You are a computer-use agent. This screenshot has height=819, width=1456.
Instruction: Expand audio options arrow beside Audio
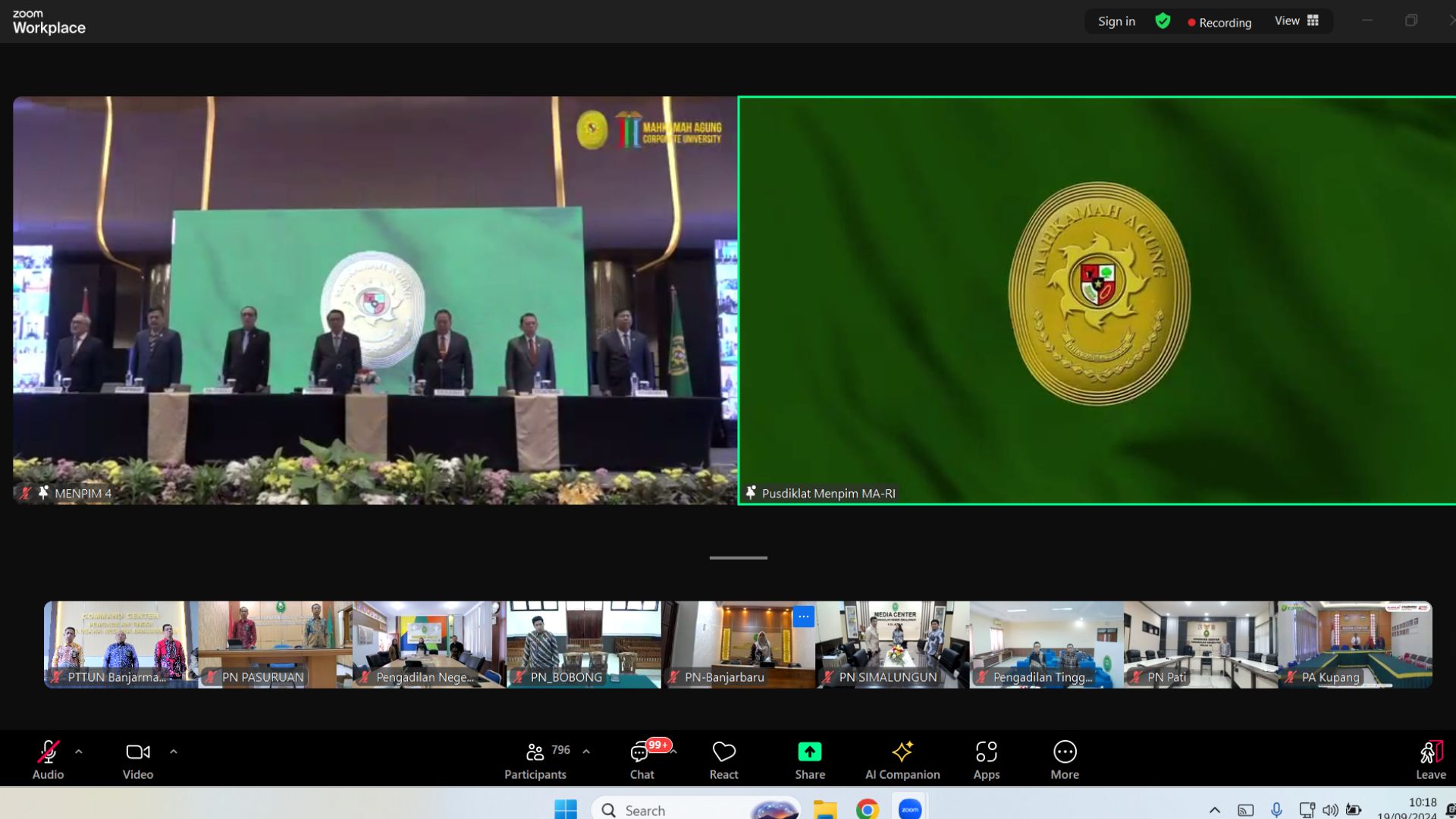79,752
